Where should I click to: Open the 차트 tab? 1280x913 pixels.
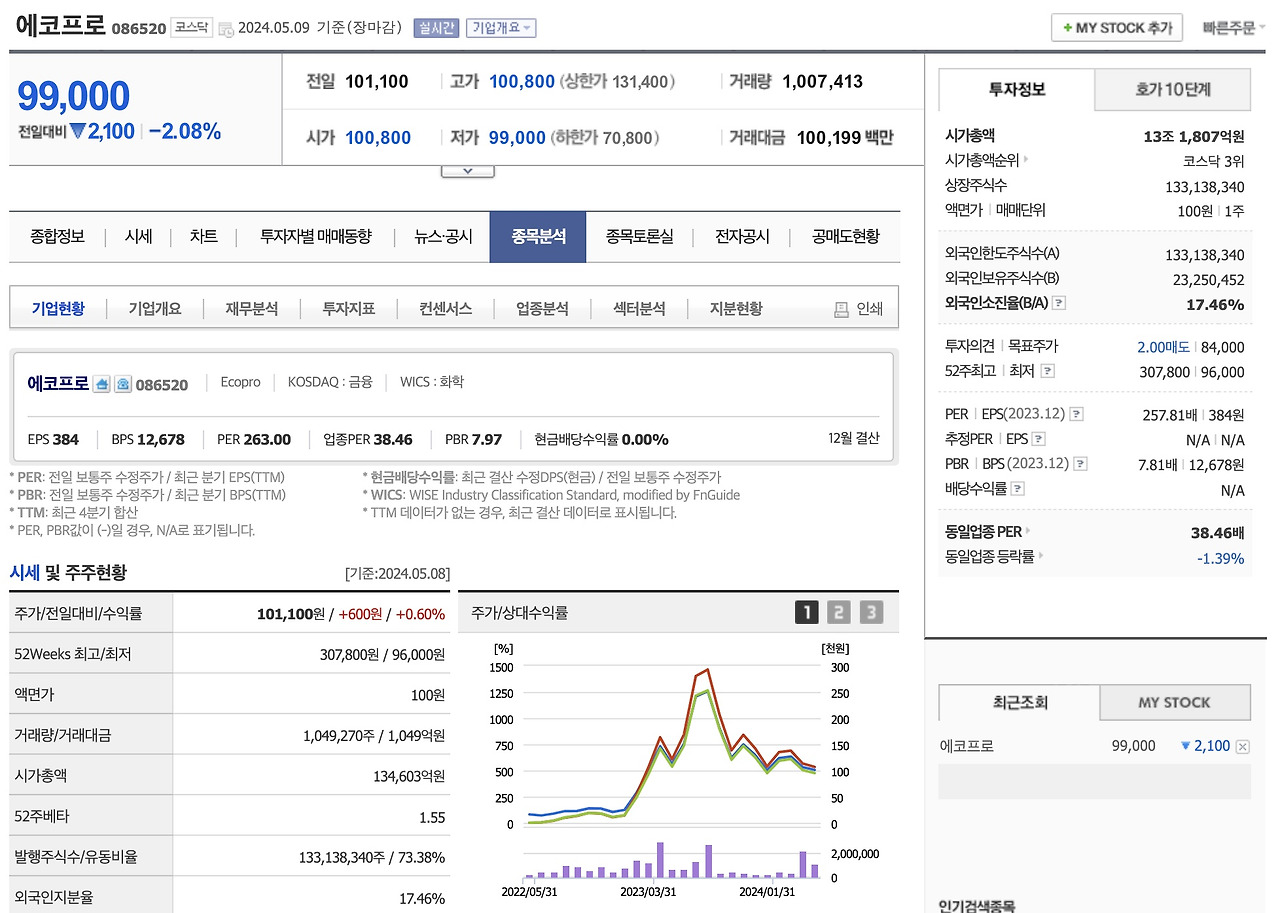203,237
